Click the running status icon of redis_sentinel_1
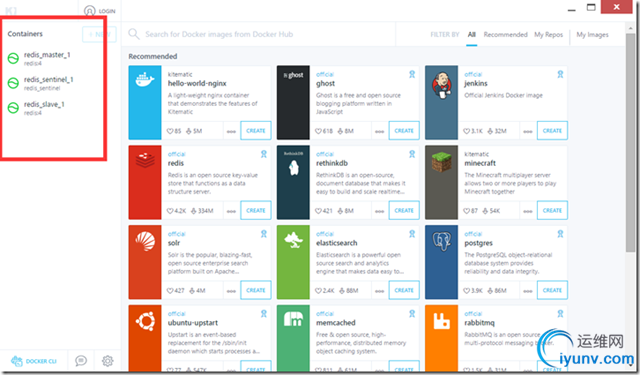The height and width of the screenshot is (375, 640). click(13, 83)
